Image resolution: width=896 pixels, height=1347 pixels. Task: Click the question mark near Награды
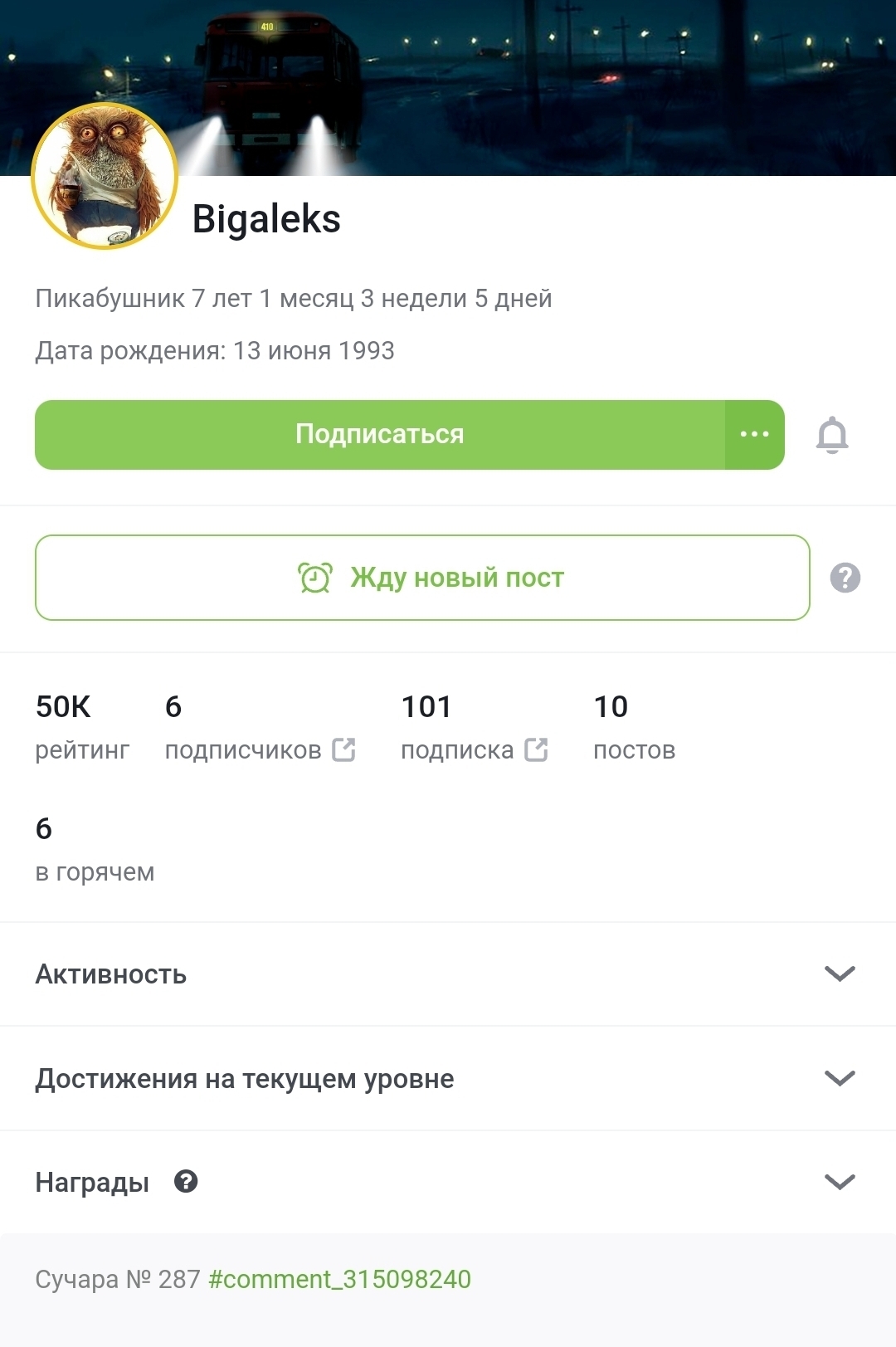186,1181
